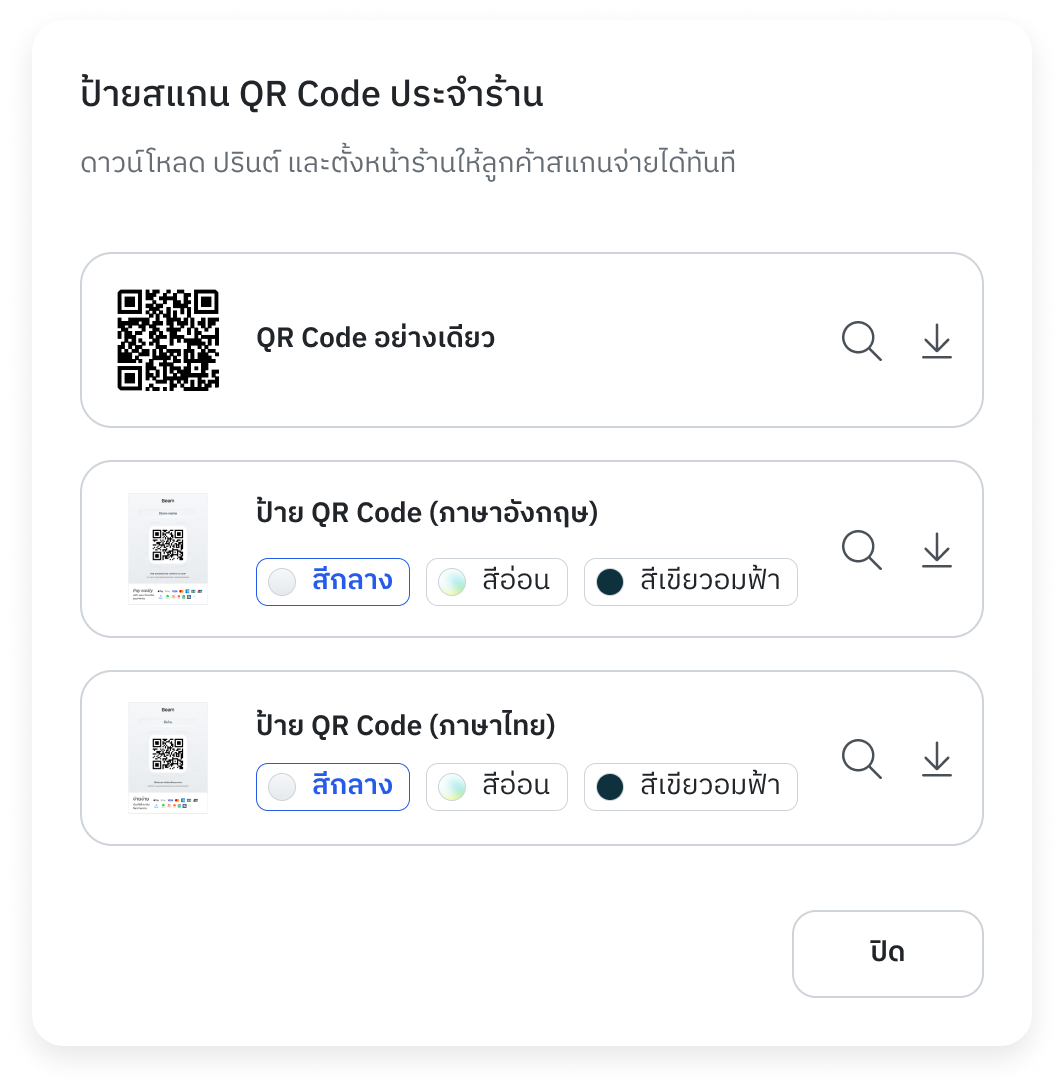The width and height of the screenshot is (1064, 1090).
Task: Select สีอ่อน for the Thai sign
Action: (x=497, y=787)
